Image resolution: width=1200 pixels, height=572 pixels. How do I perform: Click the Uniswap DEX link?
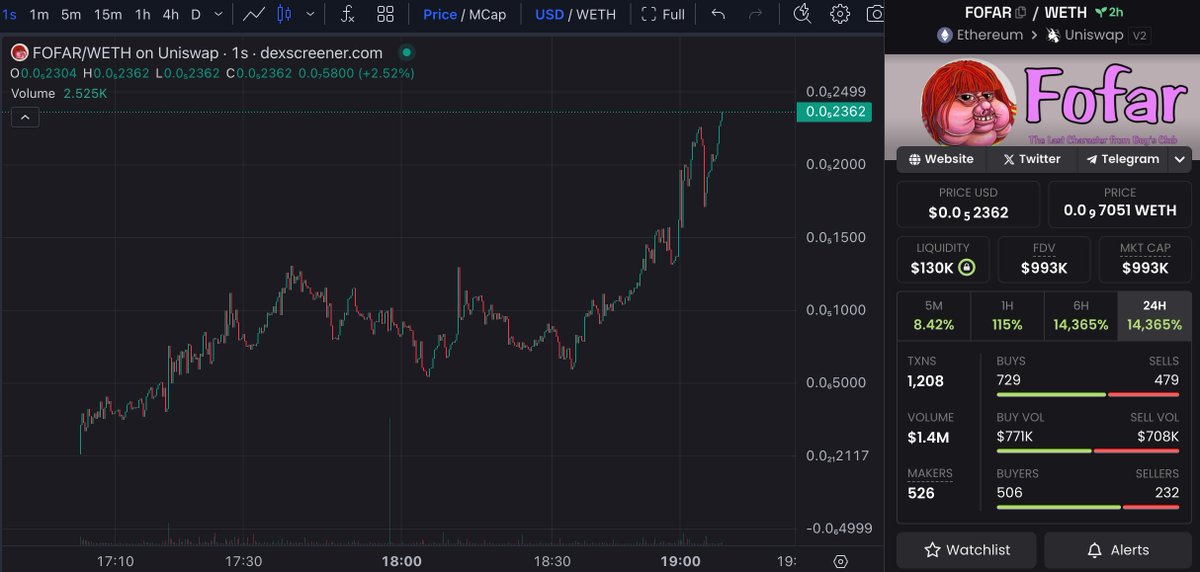[1084, 35]
